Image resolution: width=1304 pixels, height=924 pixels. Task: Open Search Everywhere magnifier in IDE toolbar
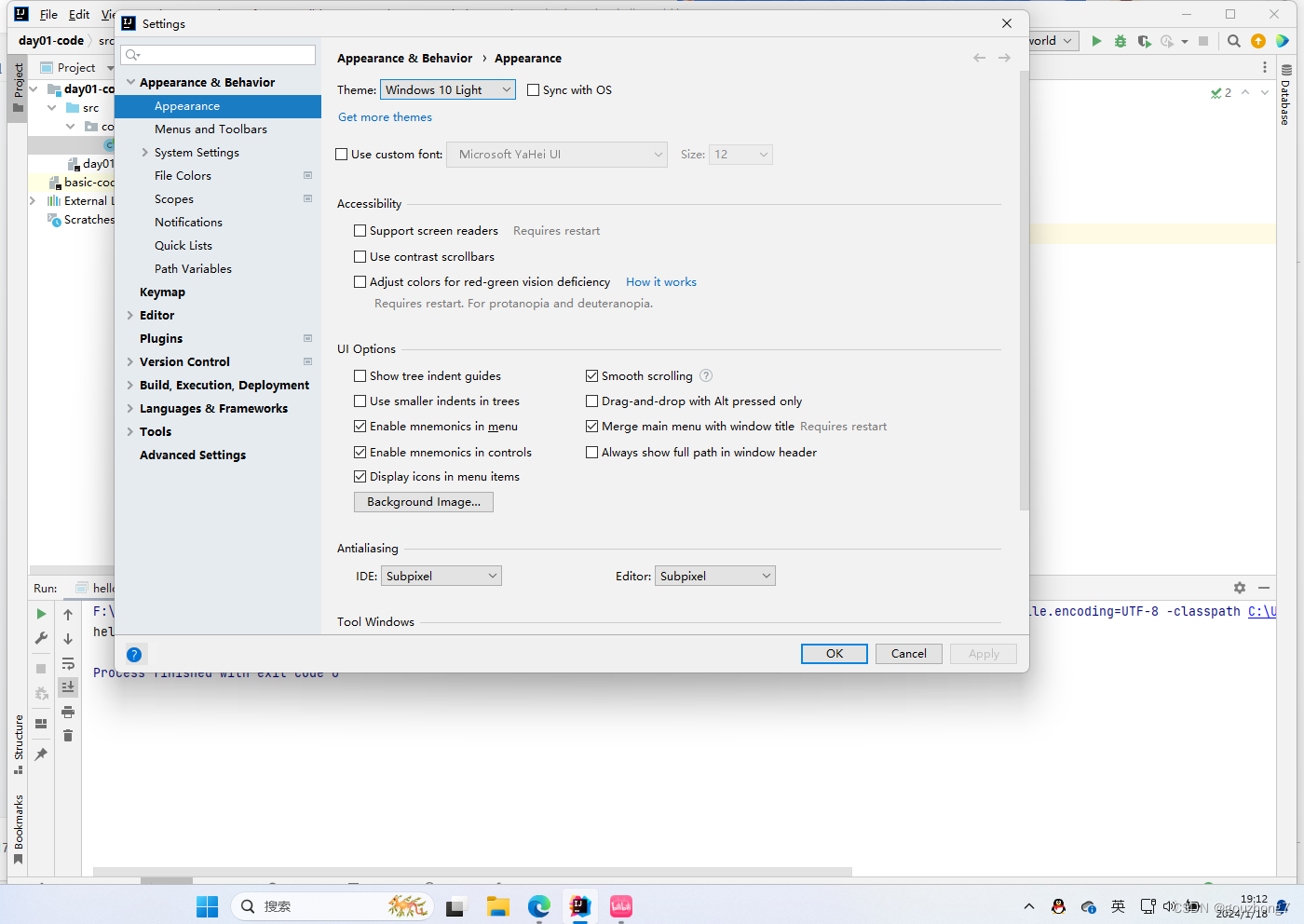(x=1233, y=41)
